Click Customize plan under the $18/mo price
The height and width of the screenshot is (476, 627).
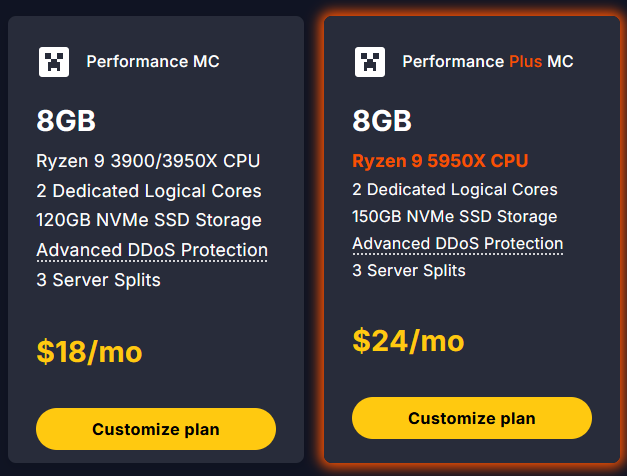click(x=156, y=429)
